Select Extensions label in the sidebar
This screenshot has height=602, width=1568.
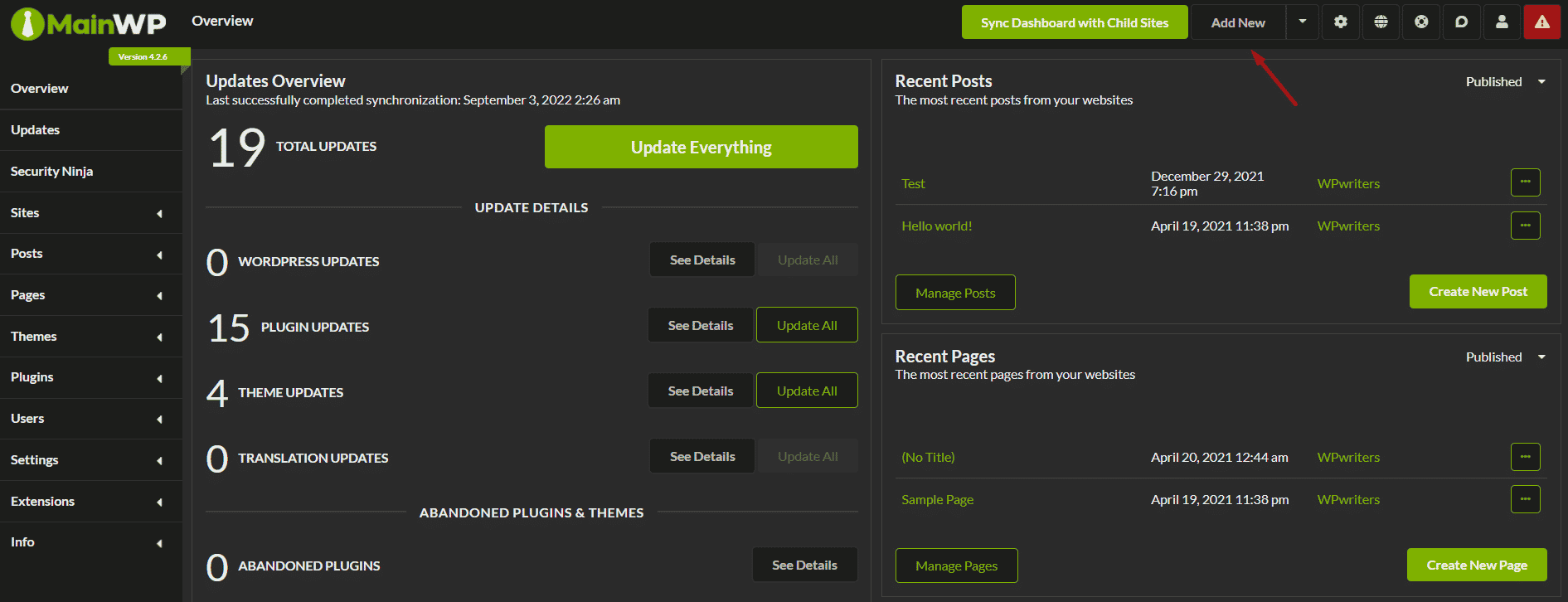(x=42, y=501)
